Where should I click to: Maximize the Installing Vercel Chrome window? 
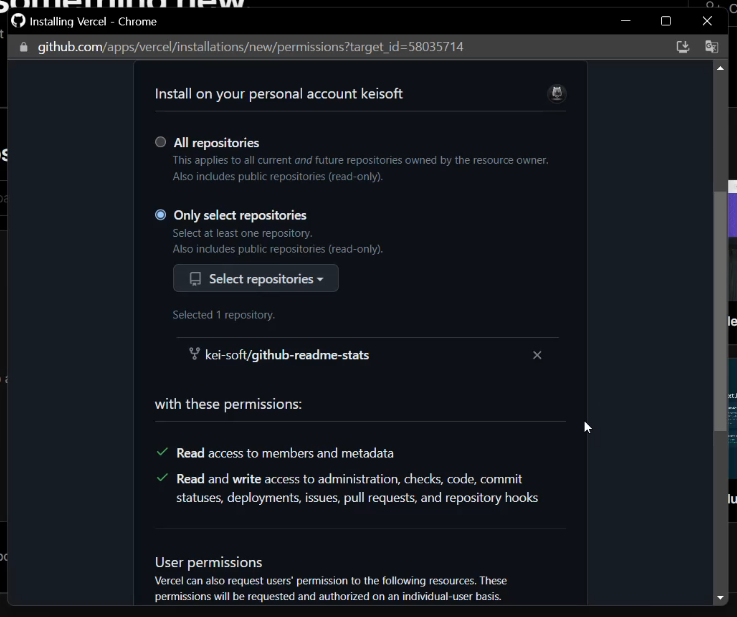point(666,21)
